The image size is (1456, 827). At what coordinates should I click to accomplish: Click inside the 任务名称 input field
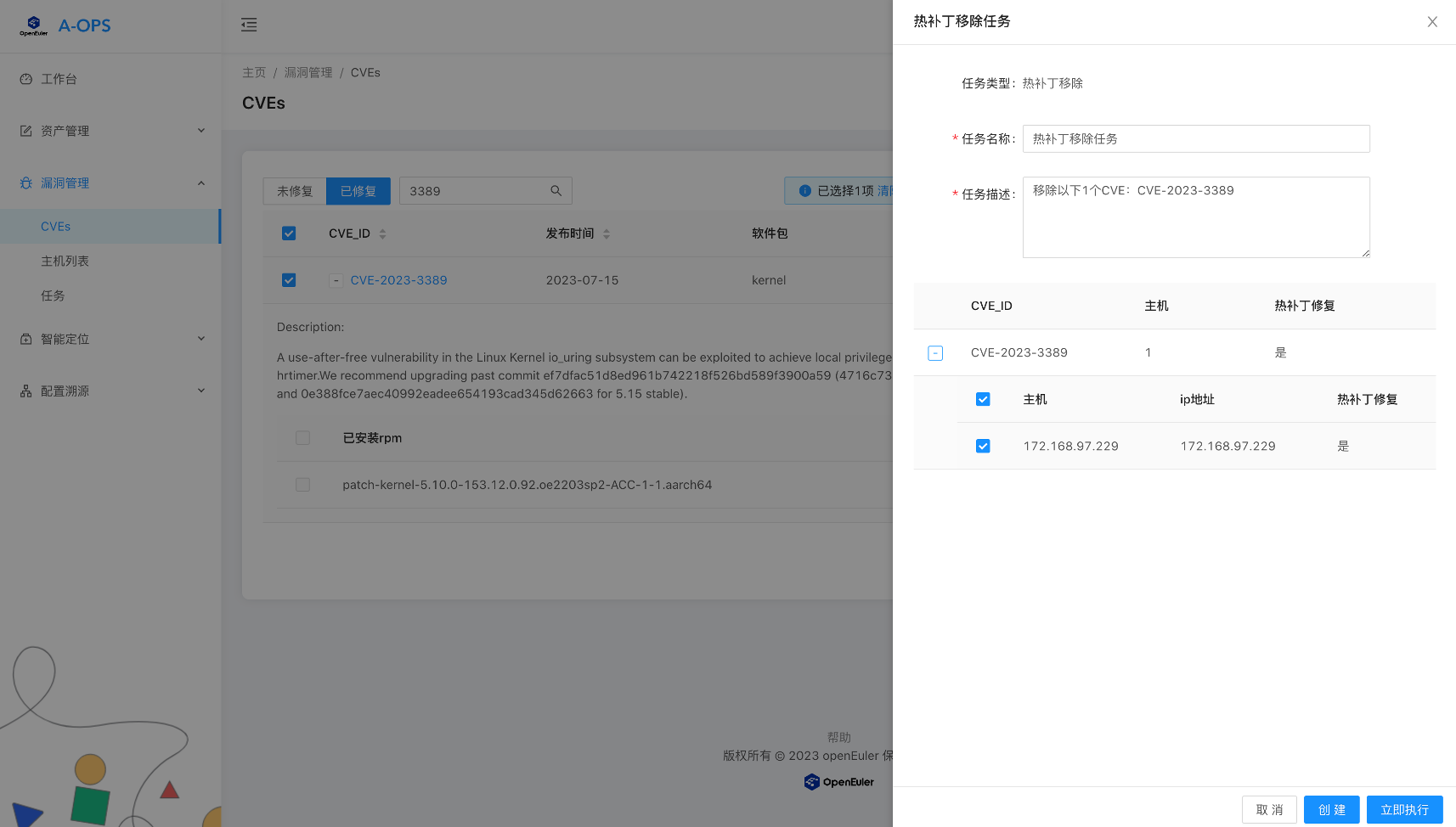(1195, 138)
